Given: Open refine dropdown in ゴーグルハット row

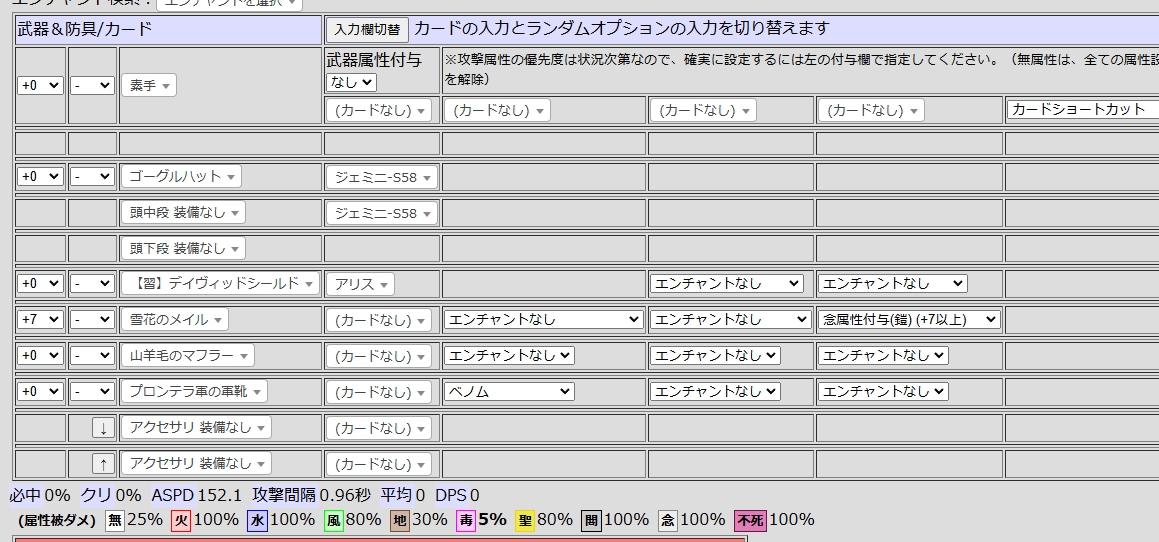Looking at the screenshot, I should [41, 177].
